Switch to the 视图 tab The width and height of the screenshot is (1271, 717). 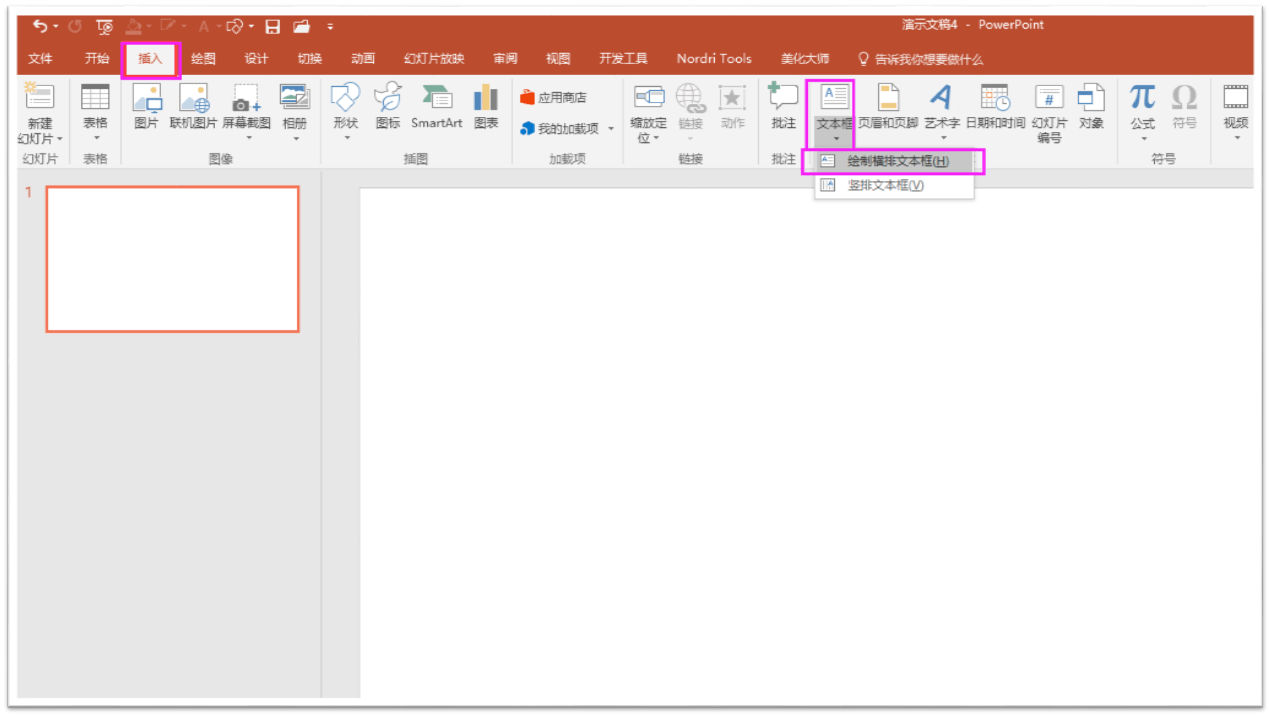point(558,59)
